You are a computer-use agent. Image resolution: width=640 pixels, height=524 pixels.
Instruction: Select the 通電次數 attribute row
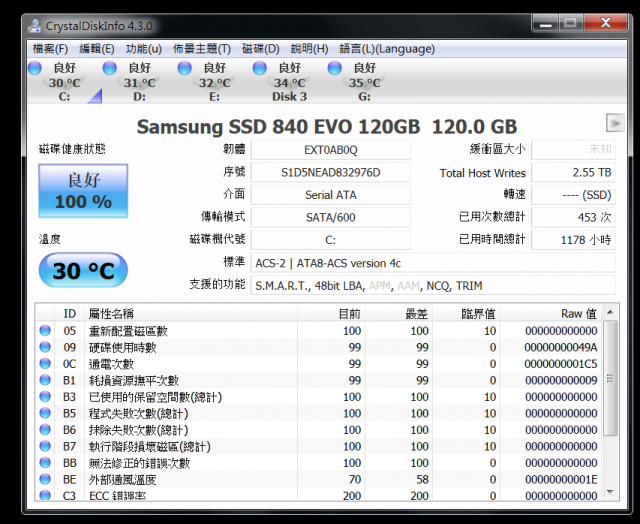click(318, 364)
